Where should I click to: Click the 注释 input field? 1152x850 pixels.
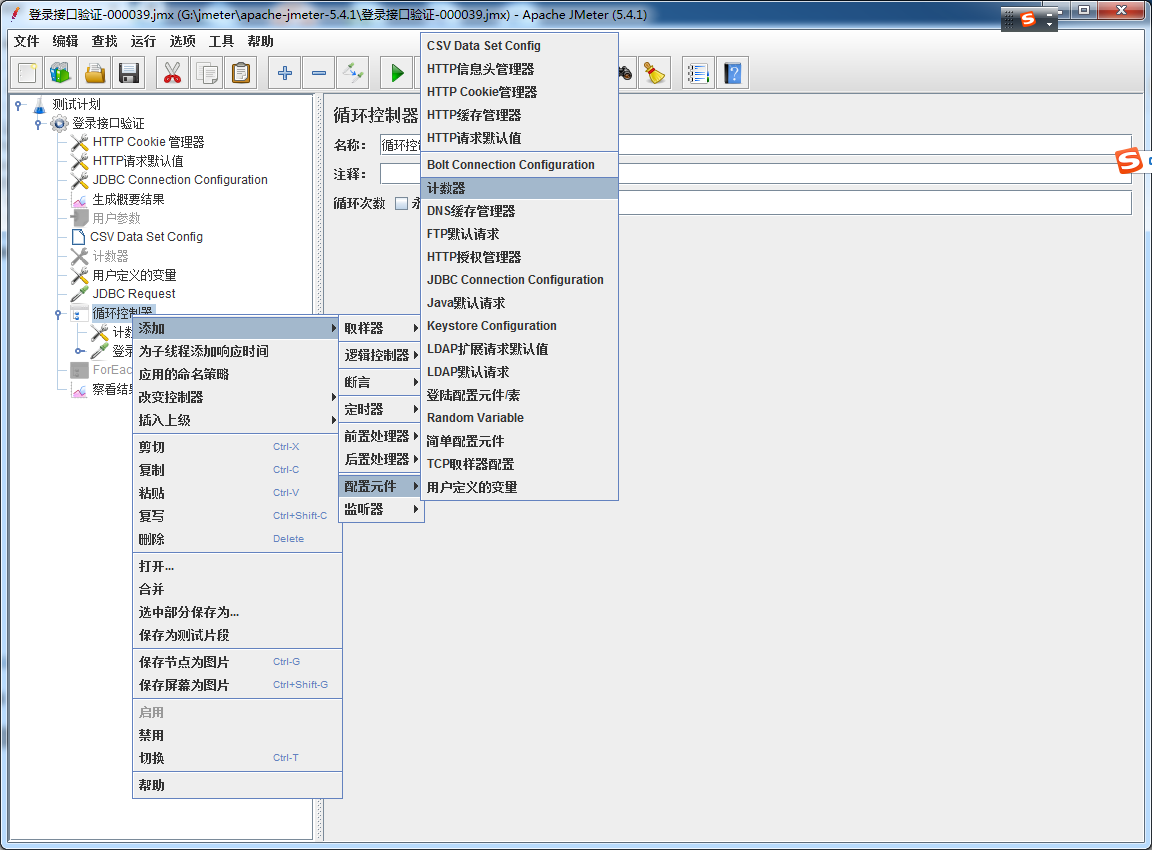pos(755,174)
